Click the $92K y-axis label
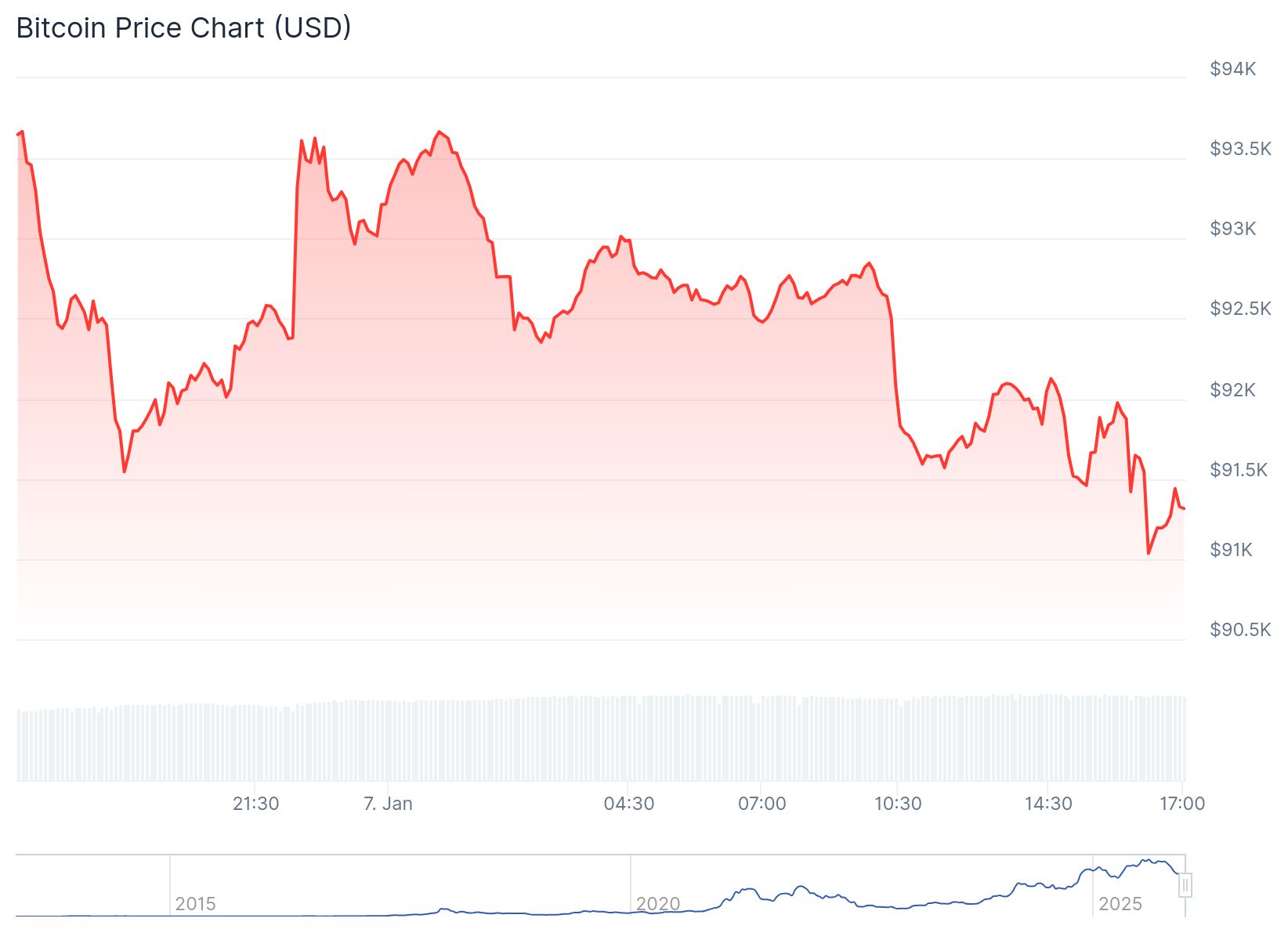The image size is (1288, 940). click(1232, 390)
